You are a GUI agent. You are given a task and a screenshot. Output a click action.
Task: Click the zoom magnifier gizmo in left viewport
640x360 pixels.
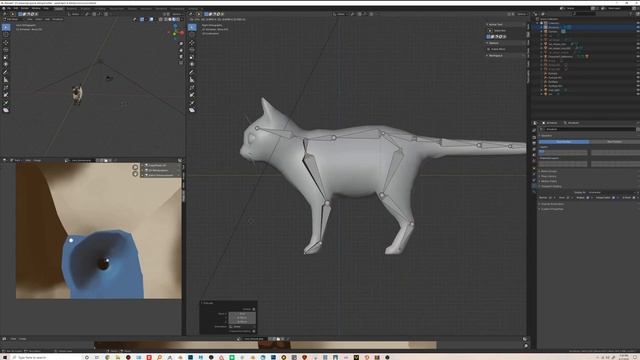(x=181, y=44)
